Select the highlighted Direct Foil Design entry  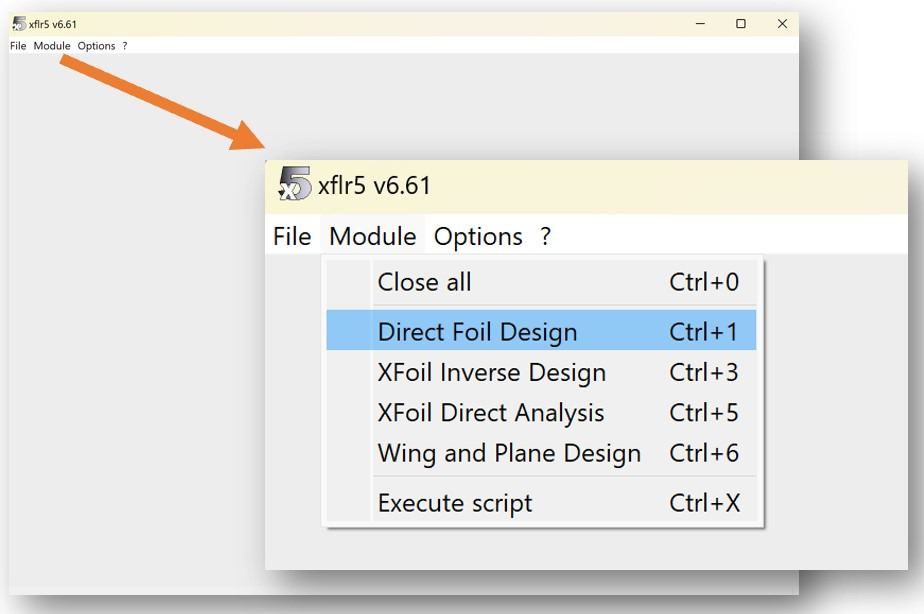point(477,332)
